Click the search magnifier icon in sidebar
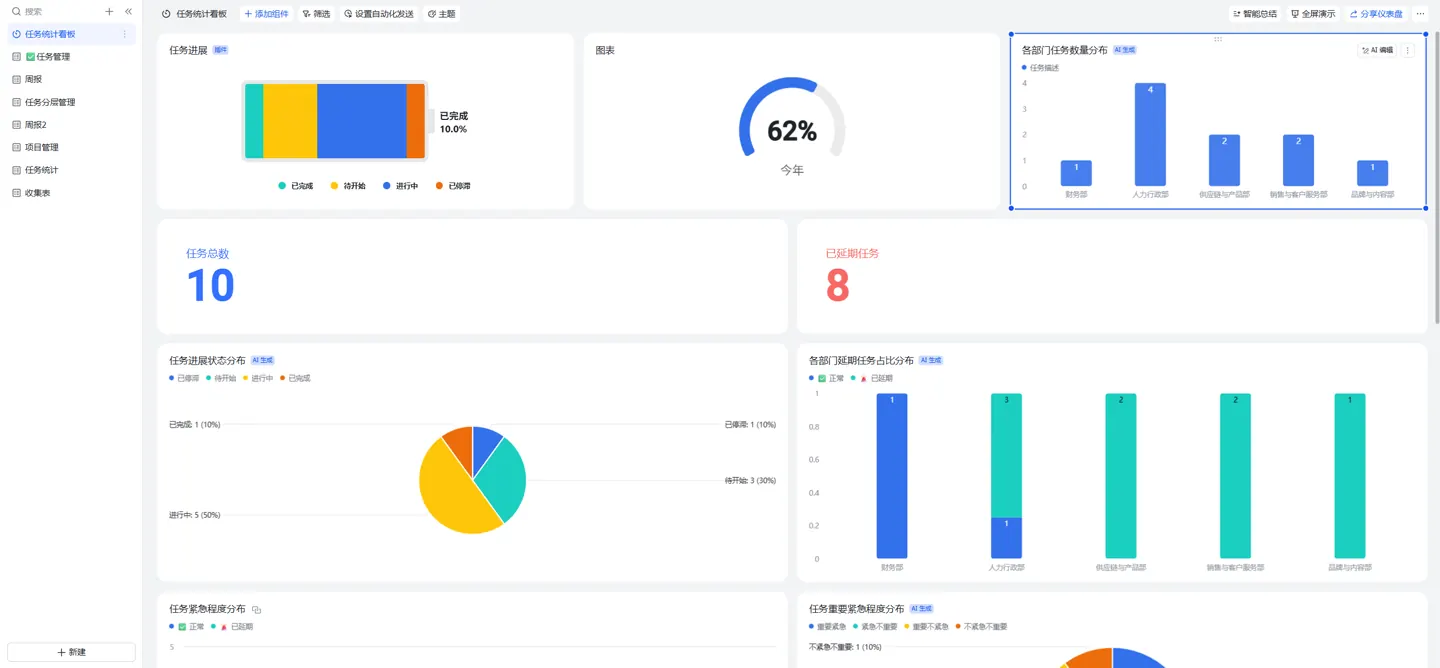 coord(16,12)
